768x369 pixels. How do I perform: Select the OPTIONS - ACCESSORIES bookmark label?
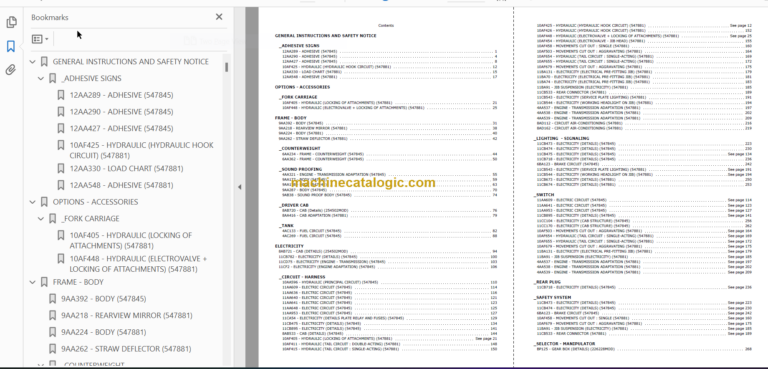click(96, 202)
